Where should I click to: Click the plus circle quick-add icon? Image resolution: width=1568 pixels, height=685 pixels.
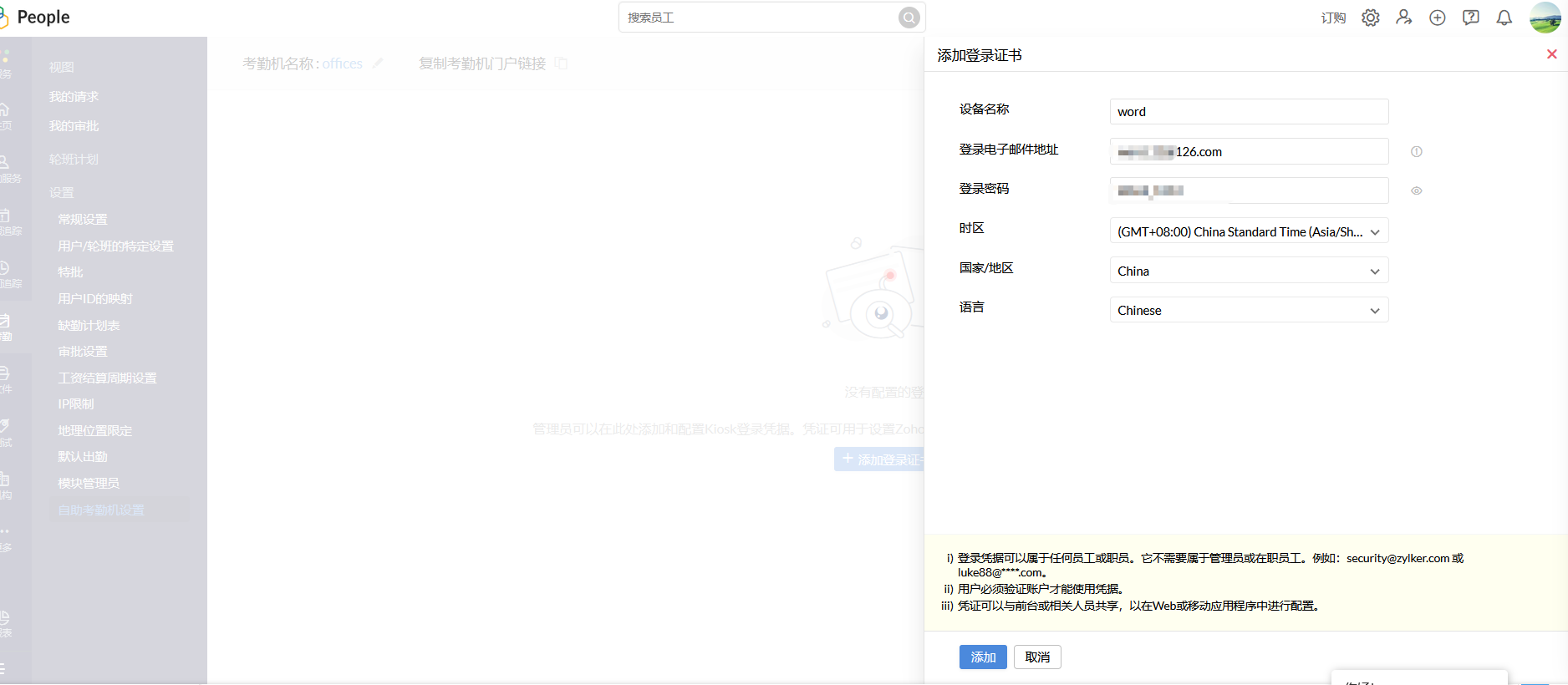coord(1437,18)
